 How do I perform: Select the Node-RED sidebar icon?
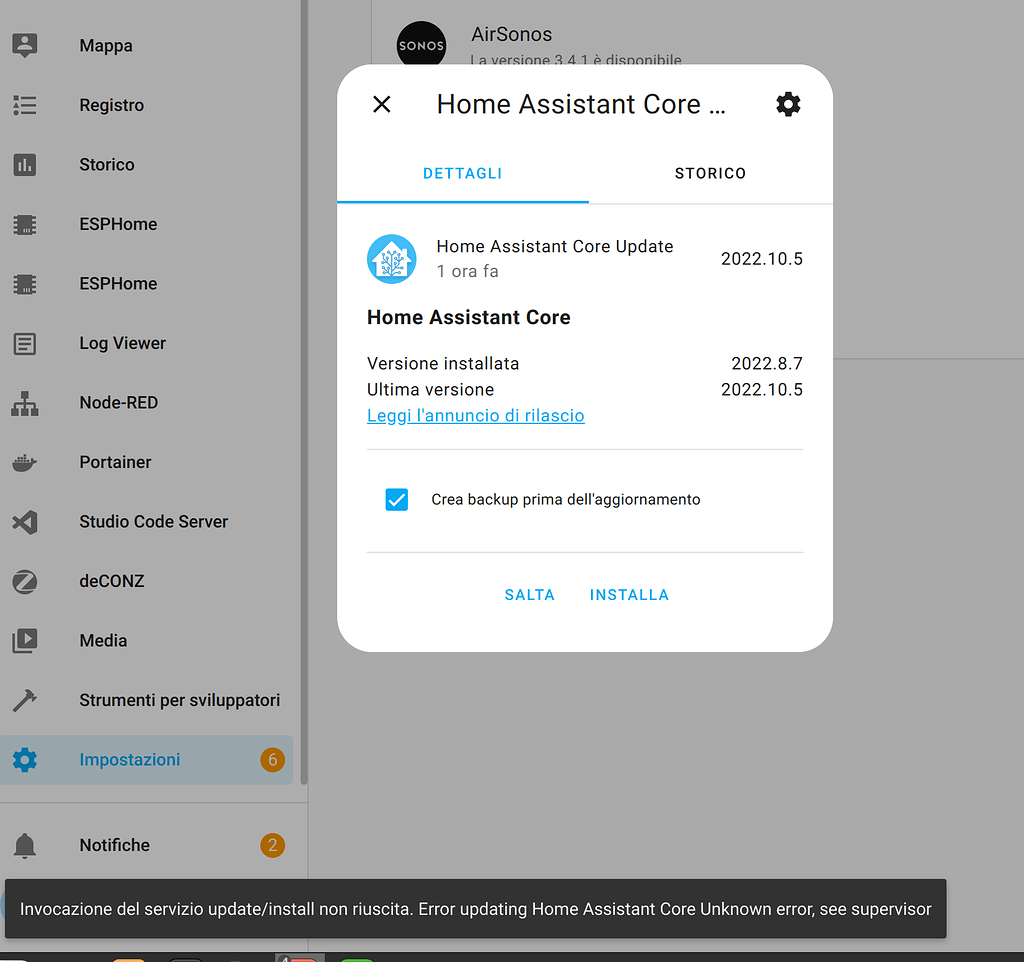pos(118,402)
